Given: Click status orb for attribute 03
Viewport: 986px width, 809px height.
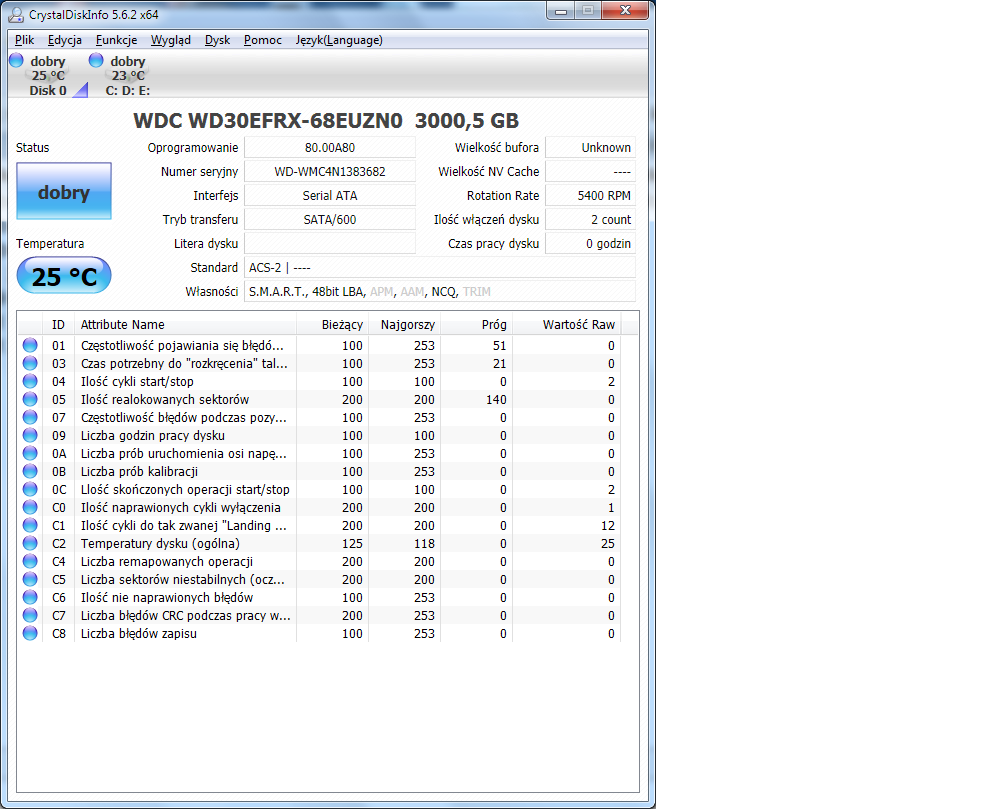Looking at the screenshot, I should click(x=30, y=363).
